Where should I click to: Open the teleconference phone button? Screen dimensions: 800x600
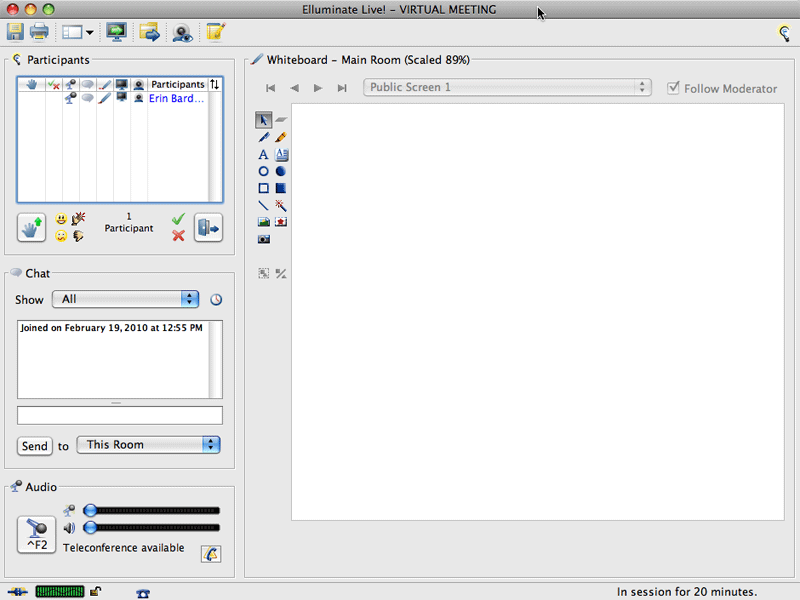point(211,554)
